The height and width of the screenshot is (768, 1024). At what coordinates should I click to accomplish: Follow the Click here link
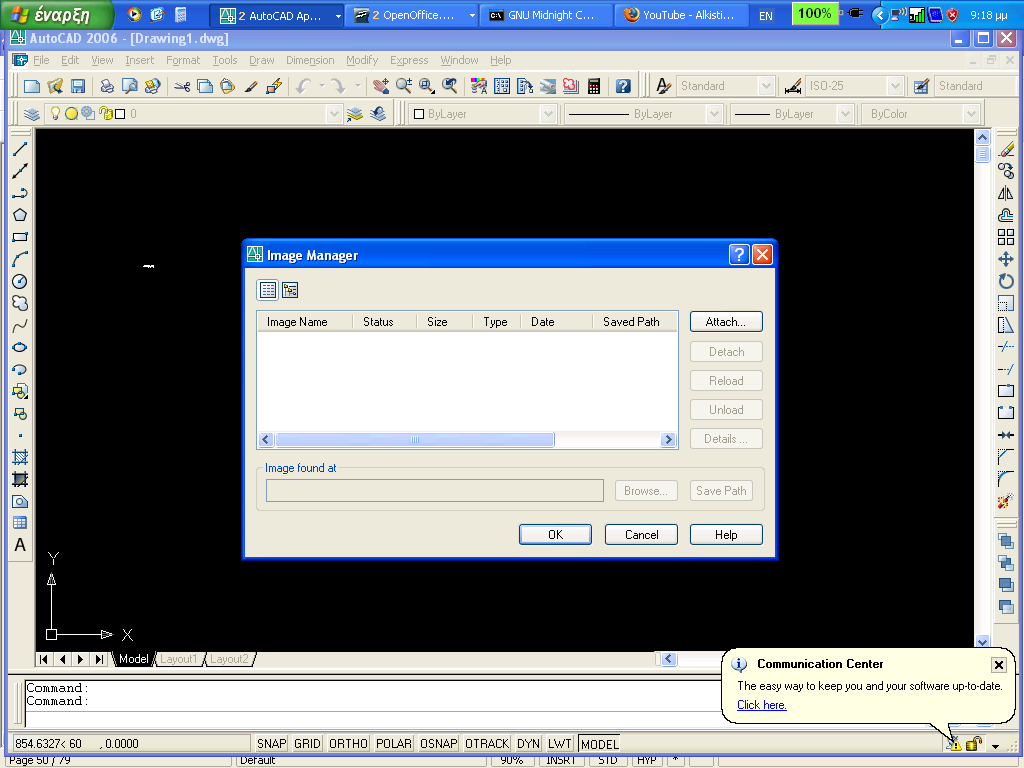click(761, 705)
